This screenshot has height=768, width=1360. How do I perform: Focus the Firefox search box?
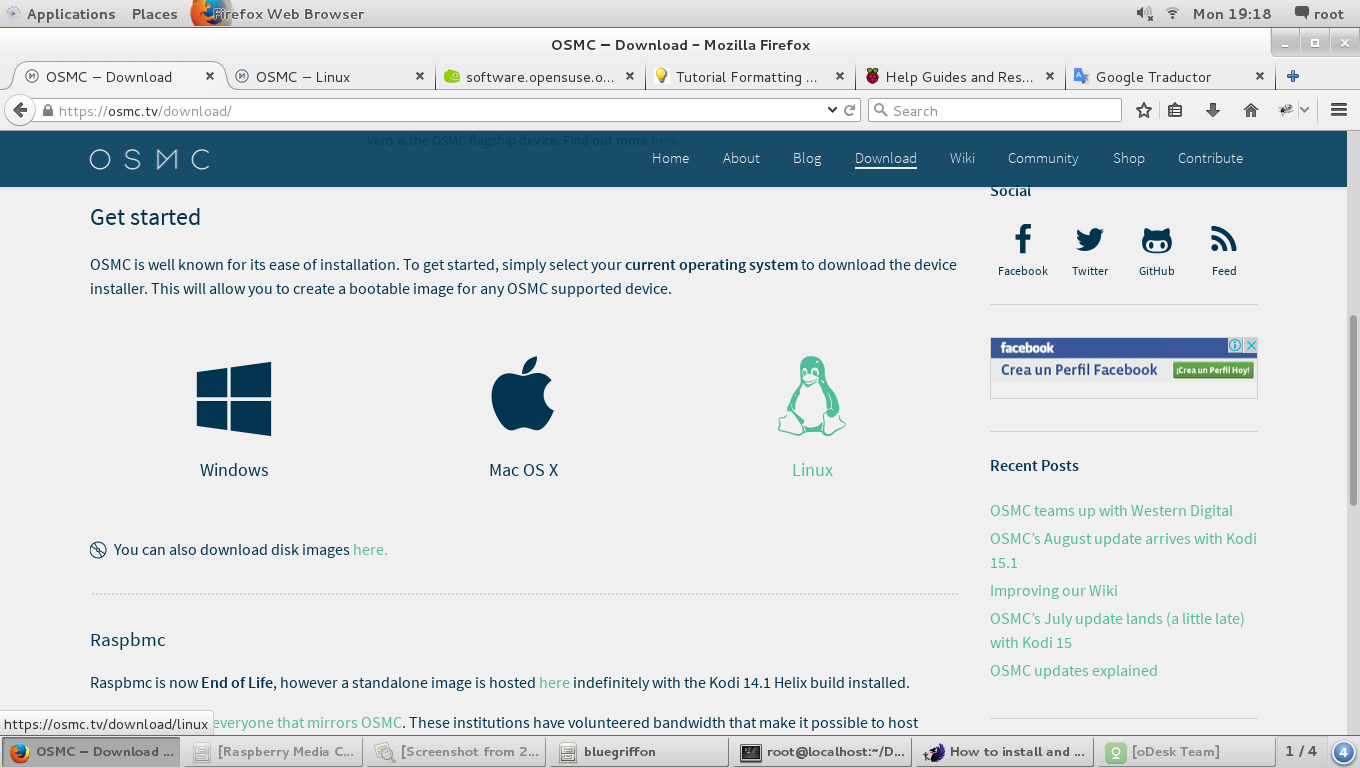[x=995, y=110]
